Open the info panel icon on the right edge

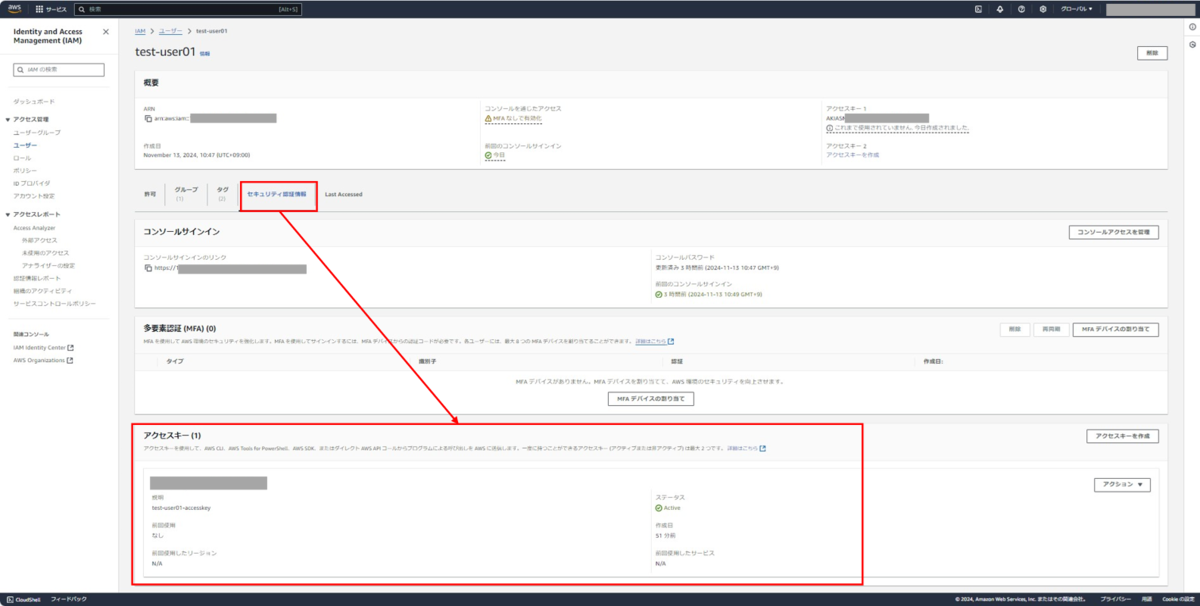point(1192,29)
